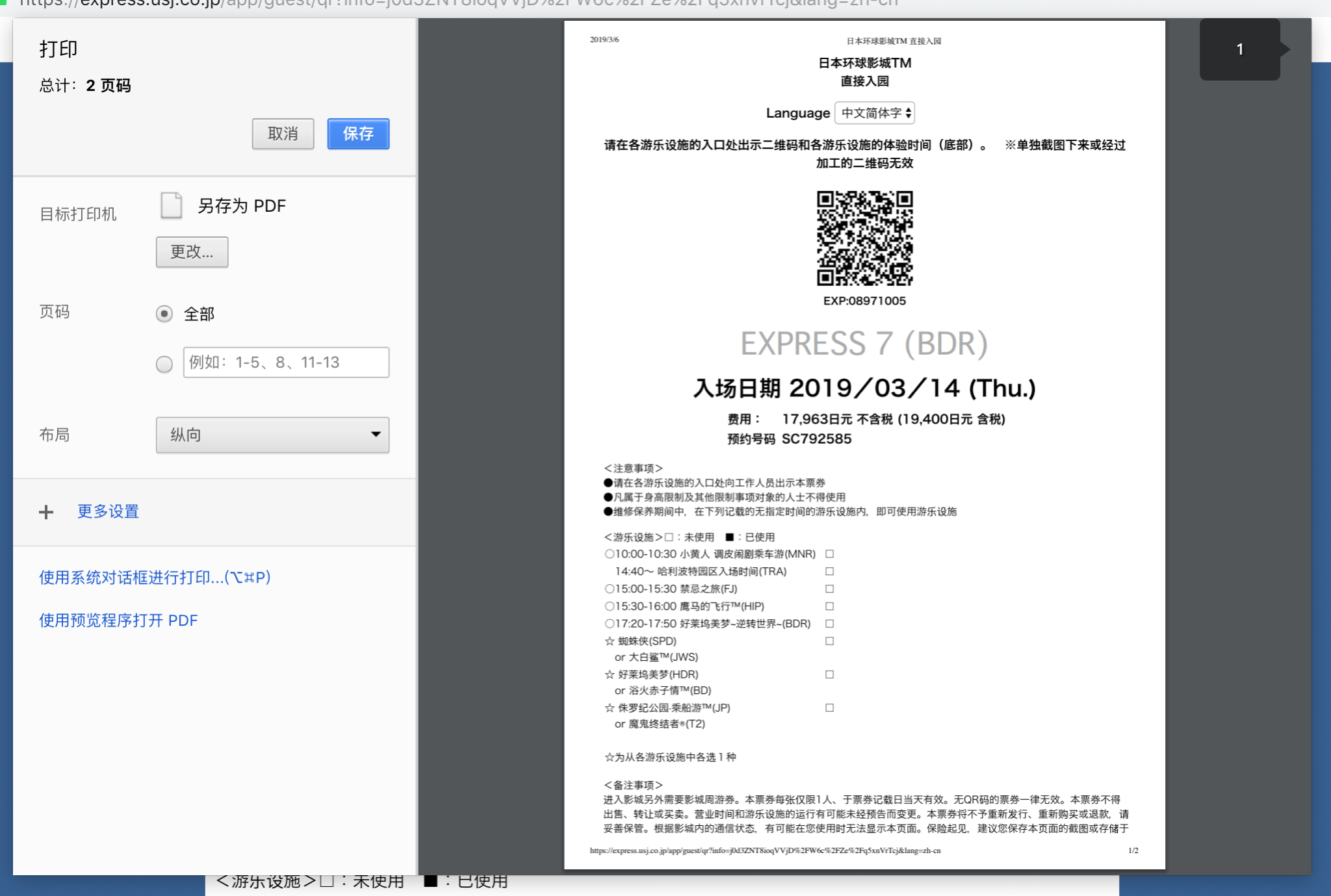Viewport: 1331px width, 896px height.
Task: Select the 全部 all pages radio button
Action: coord(164,314)
